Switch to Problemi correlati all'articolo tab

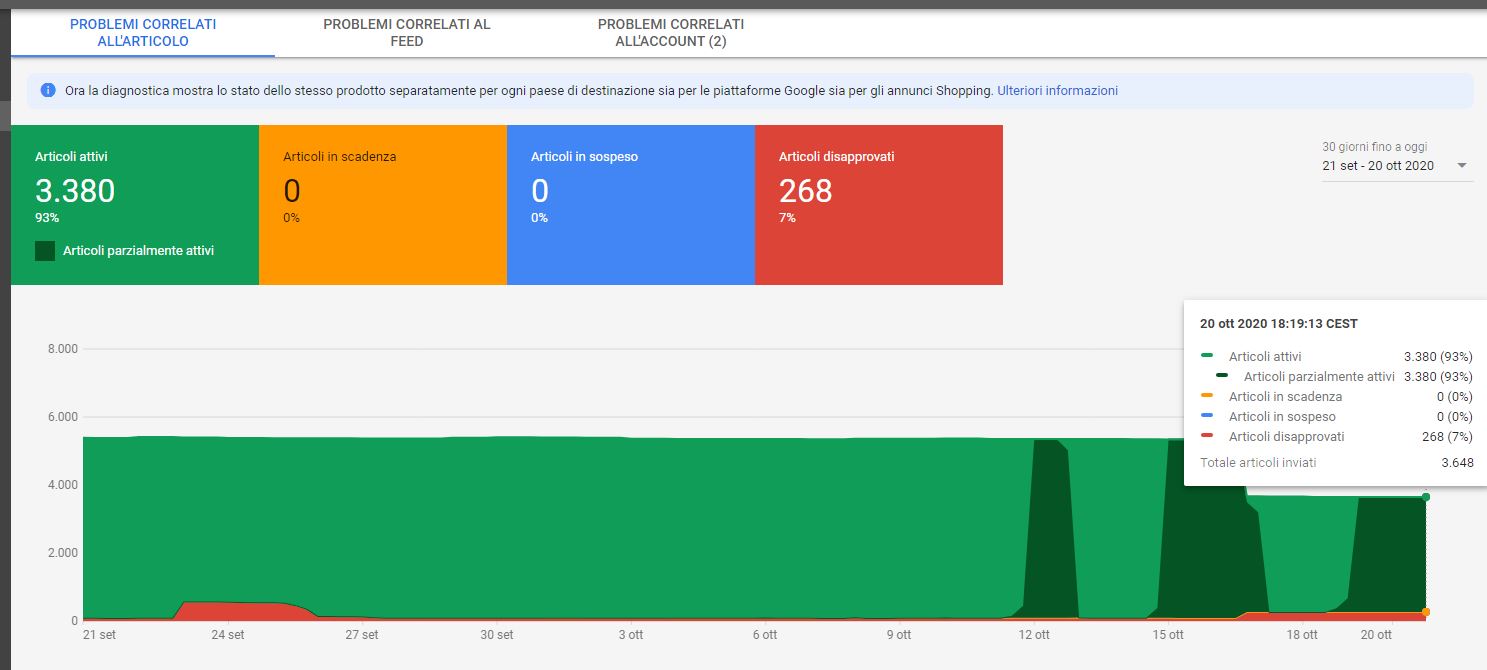[143, 32]
